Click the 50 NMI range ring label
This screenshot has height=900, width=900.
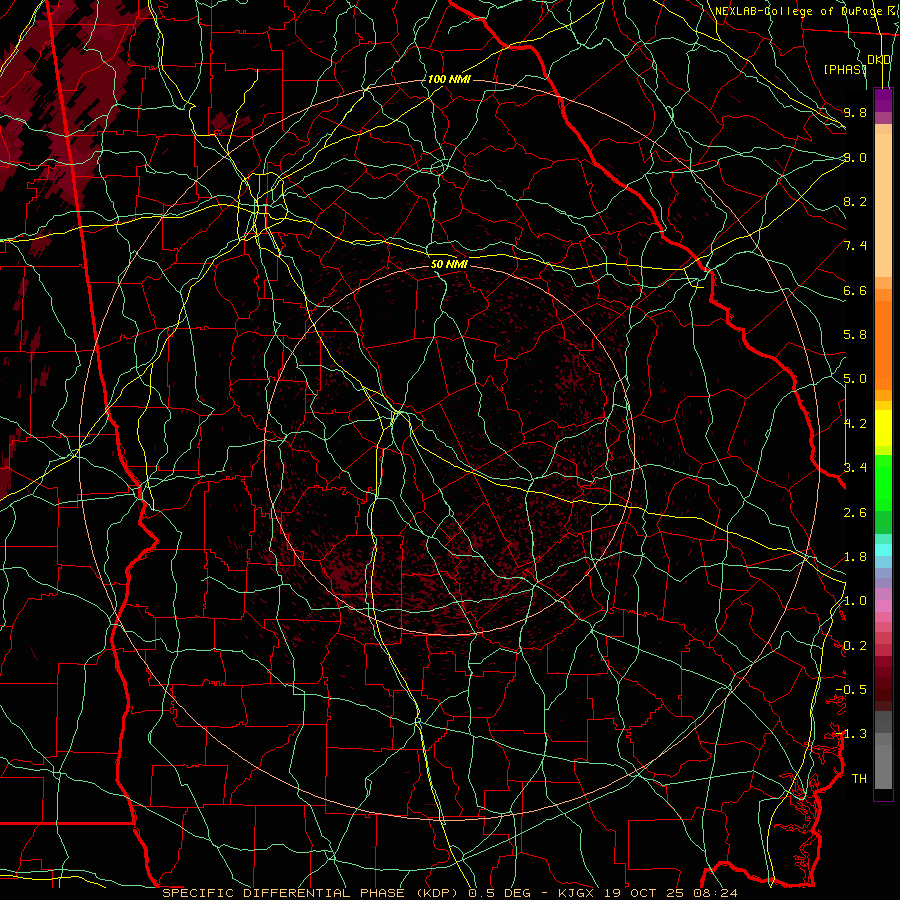pos(449,264)
